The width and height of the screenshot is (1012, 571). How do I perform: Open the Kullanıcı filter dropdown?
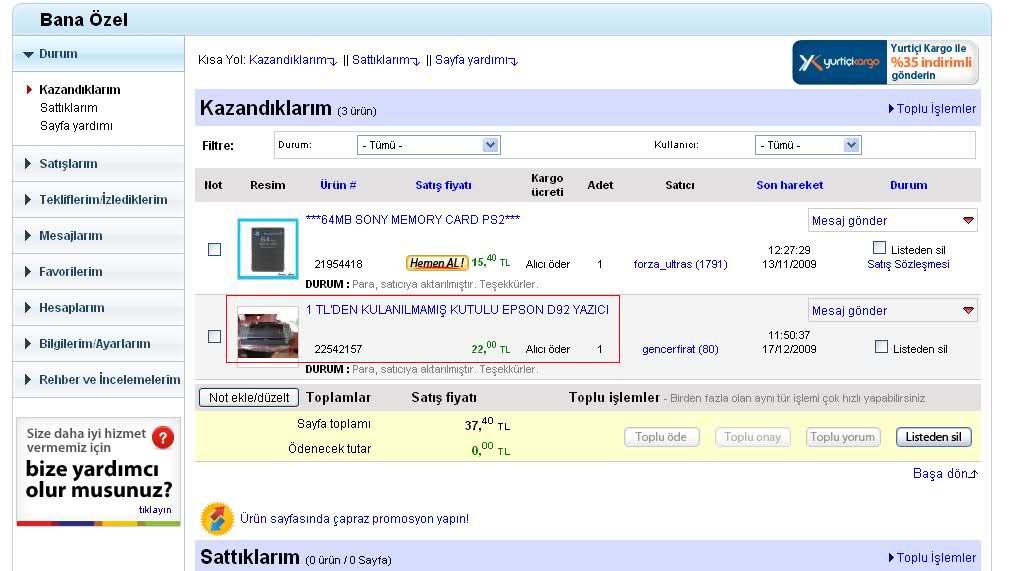(x=808, y=145)
